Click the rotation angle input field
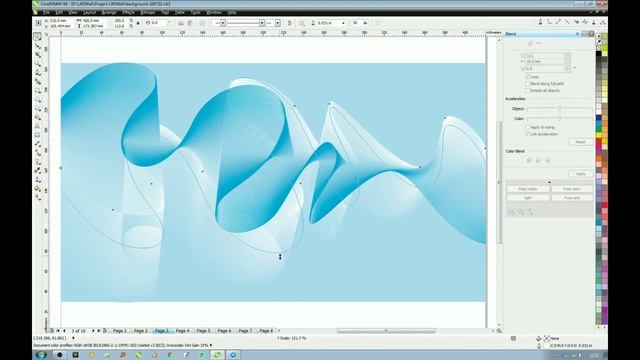This screenshot has width=640, height=360. [x=160, y=23]
